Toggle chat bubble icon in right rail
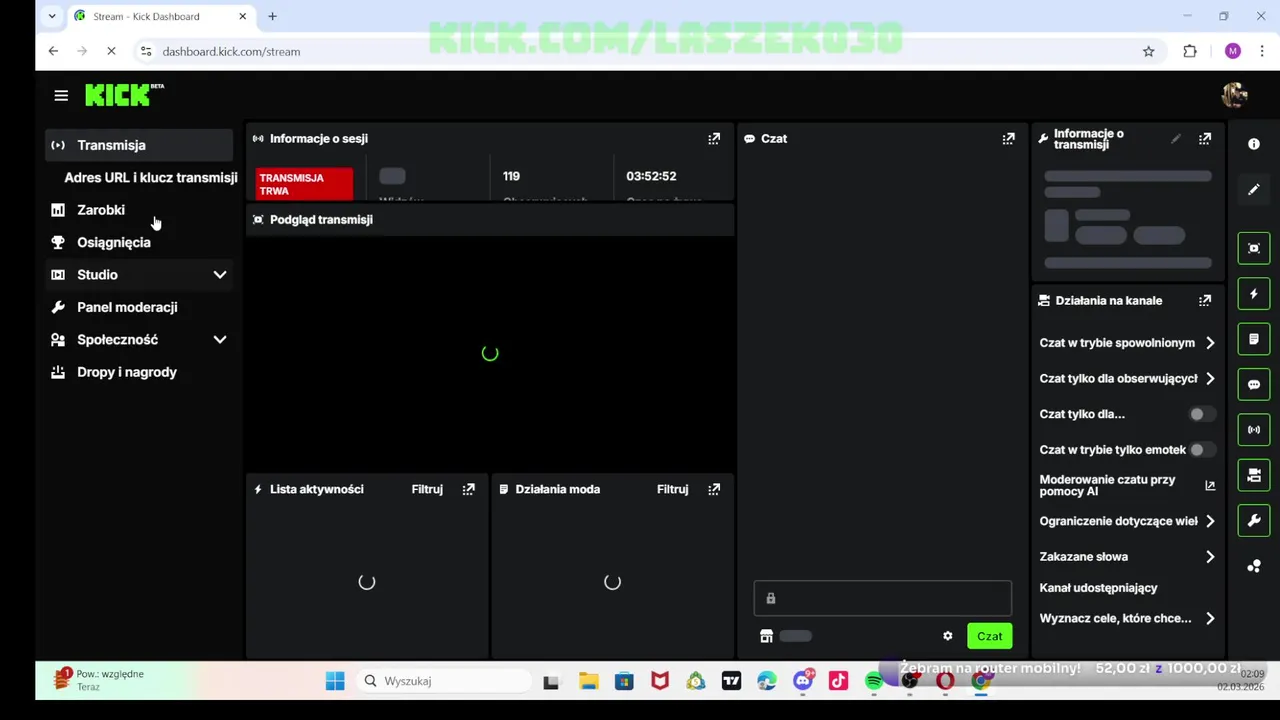Screen dimensions: 1280x720 click(x=1254, y=385)
